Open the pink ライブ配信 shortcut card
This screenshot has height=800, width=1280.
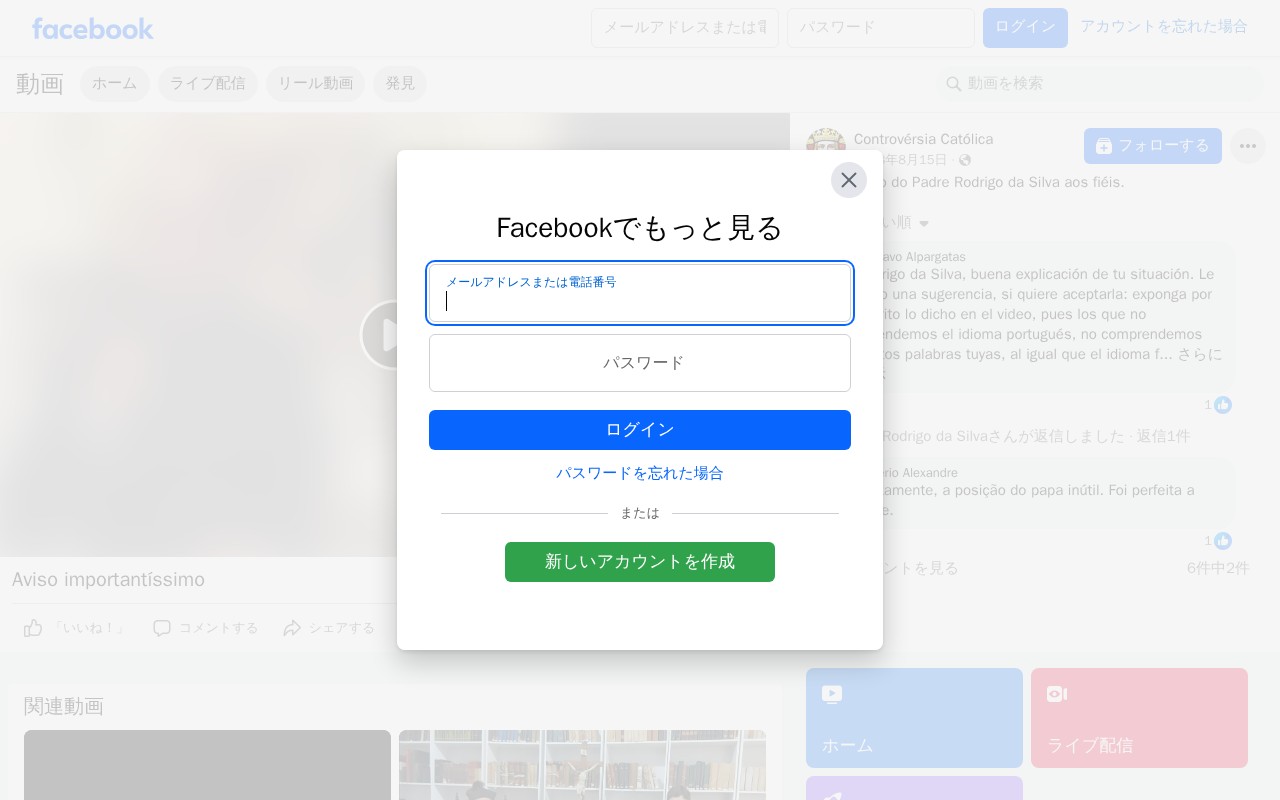[1139, 718]
